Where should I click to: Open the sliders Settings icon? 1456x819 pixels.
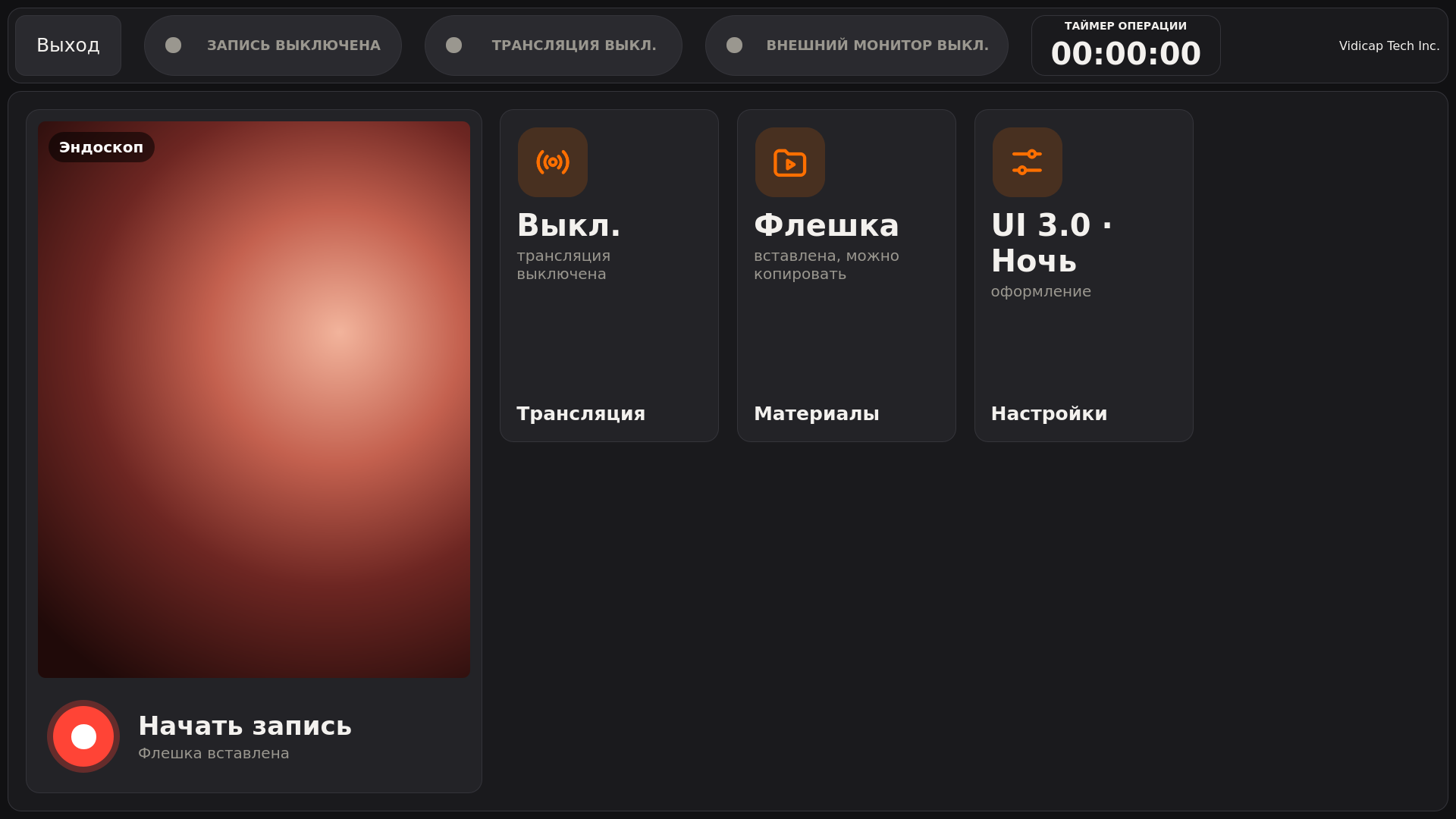[1028, 162]
